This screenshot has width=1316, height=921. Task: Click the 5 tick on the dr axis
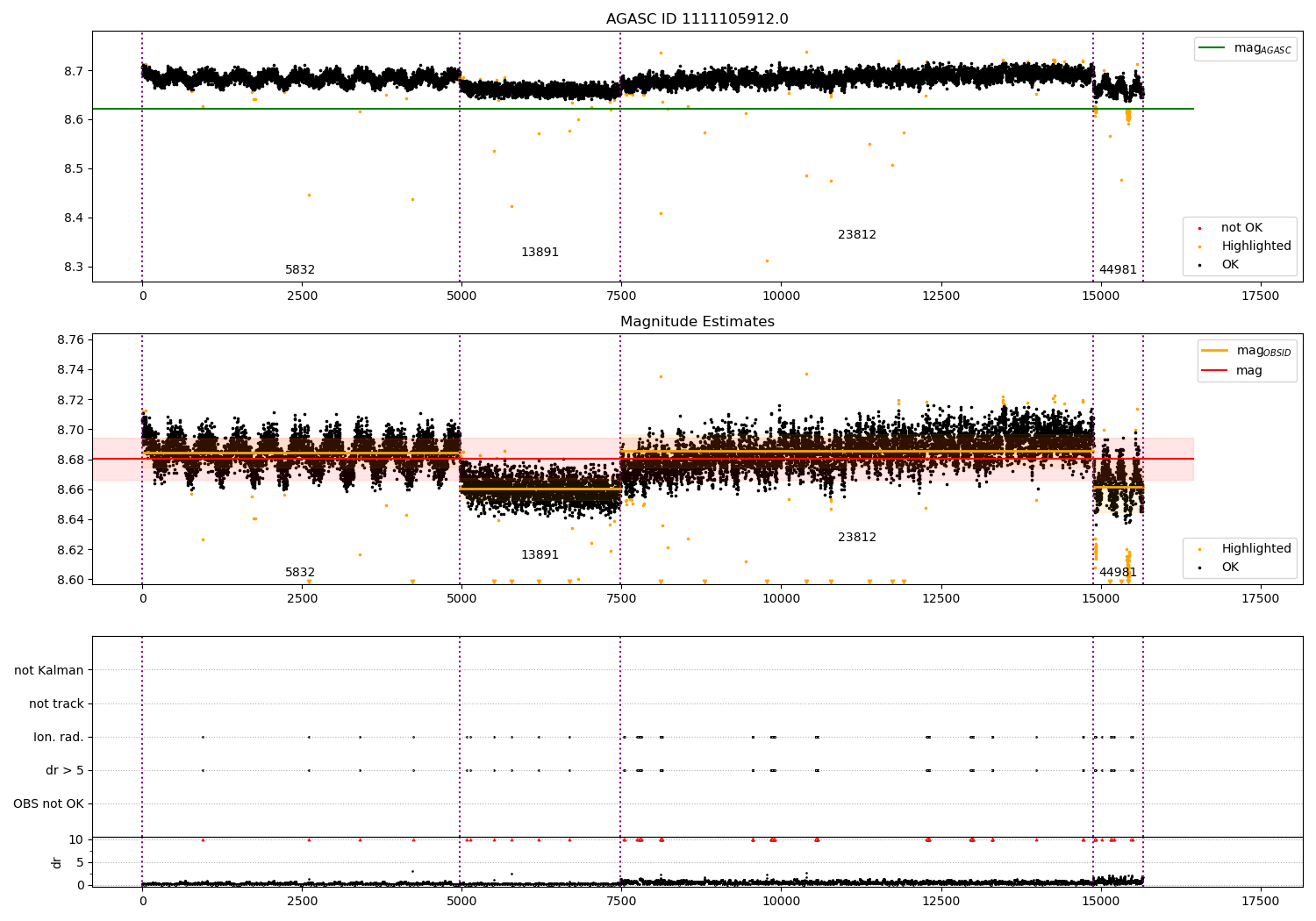click(x=80, y=863)
